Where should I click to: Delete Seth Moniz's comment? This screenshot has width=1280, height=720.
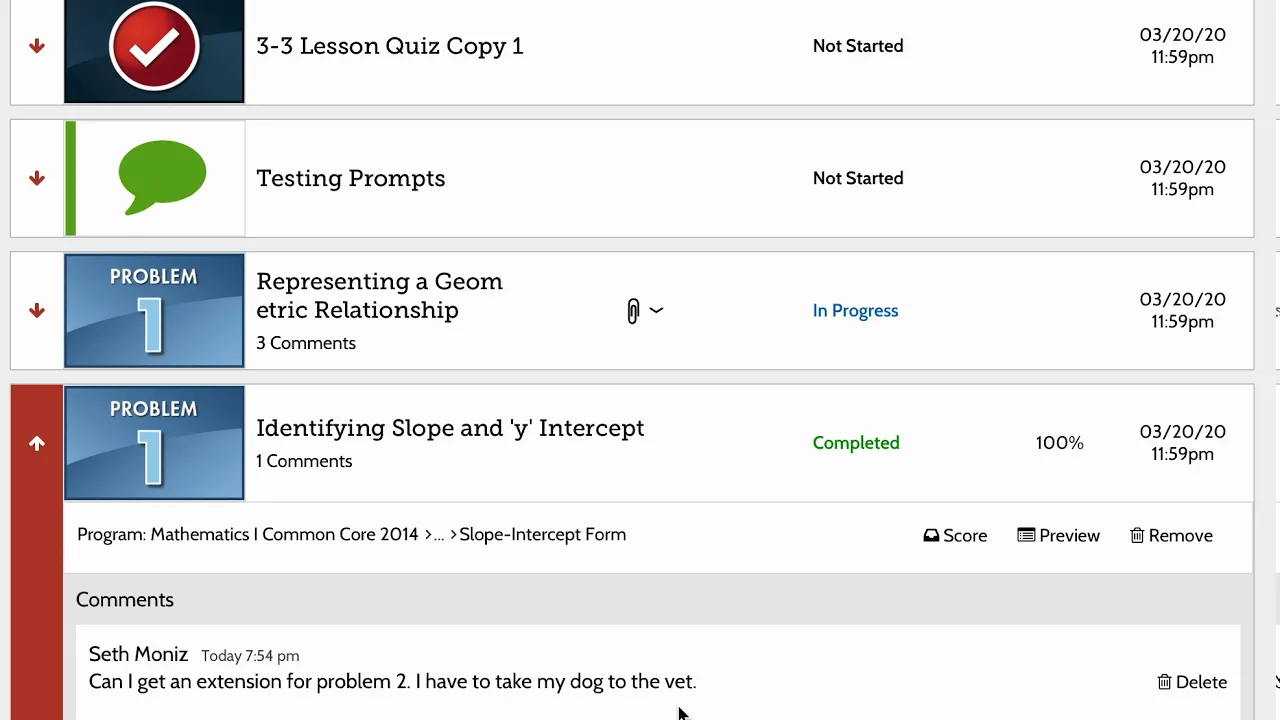pyautogui.click(x=1192, y=682)
